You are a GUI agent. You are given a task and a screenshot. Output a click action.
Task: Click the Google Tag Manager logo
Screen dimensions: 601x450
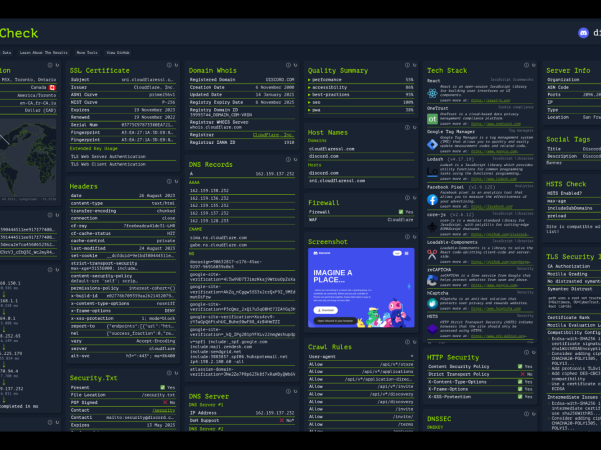tap(432, 145)
